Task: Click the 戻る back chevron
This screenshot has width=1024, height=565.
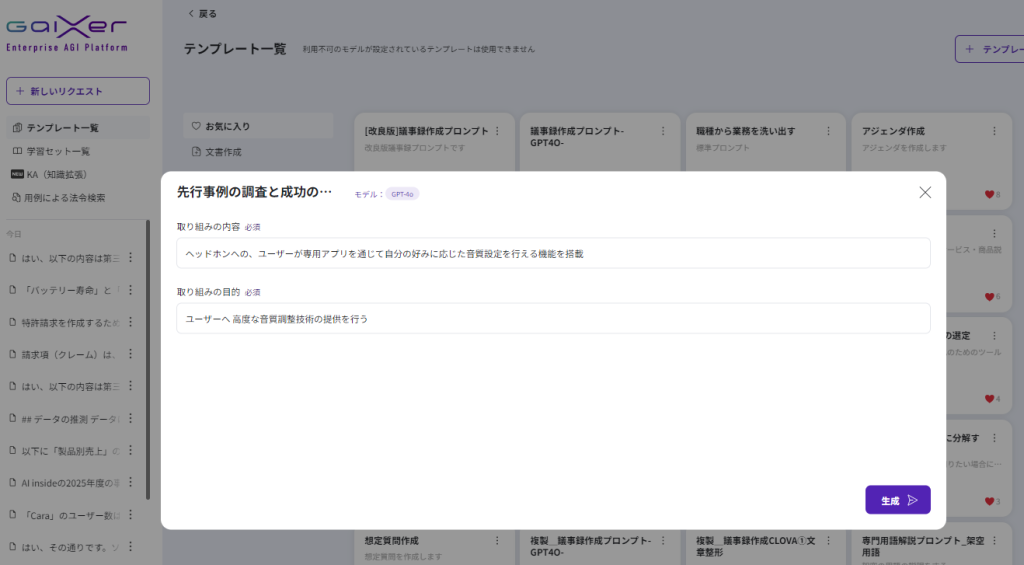Action: 192,14
